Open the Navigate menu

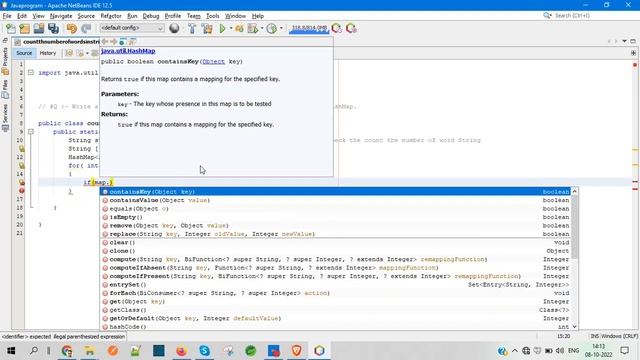pyautogui.click(x=61, y=16)
